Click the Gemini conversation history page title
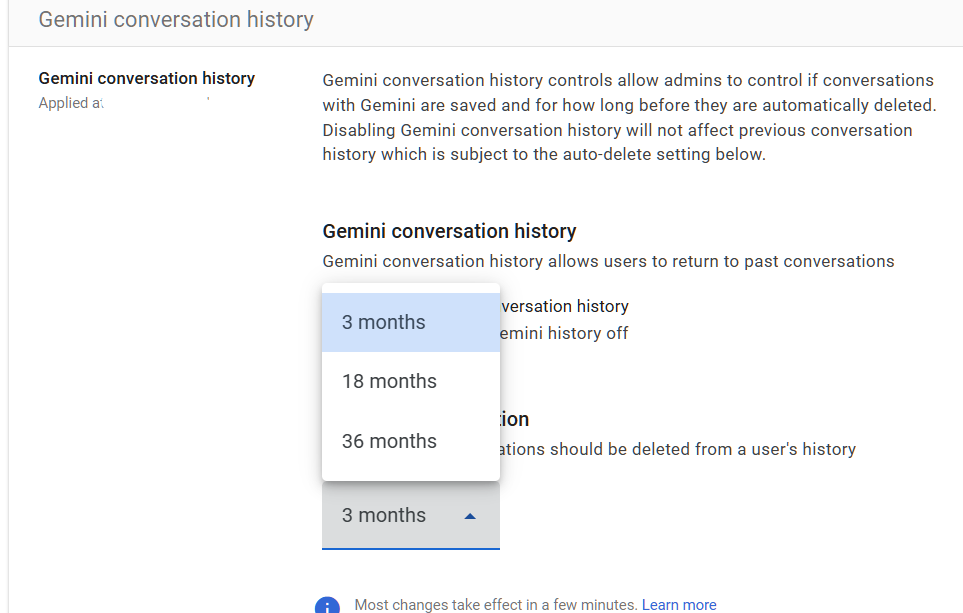 pyautogui.click(x=175, y=19)
